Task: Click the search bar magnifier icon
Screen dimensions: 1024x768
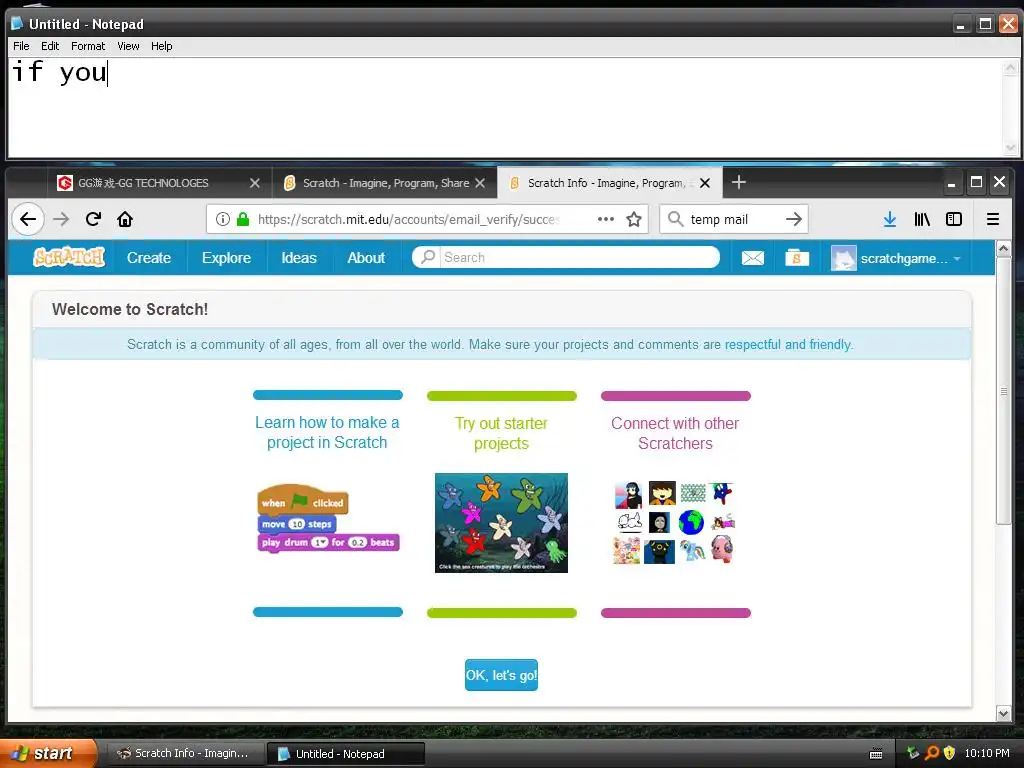Action: click(676, 219)
